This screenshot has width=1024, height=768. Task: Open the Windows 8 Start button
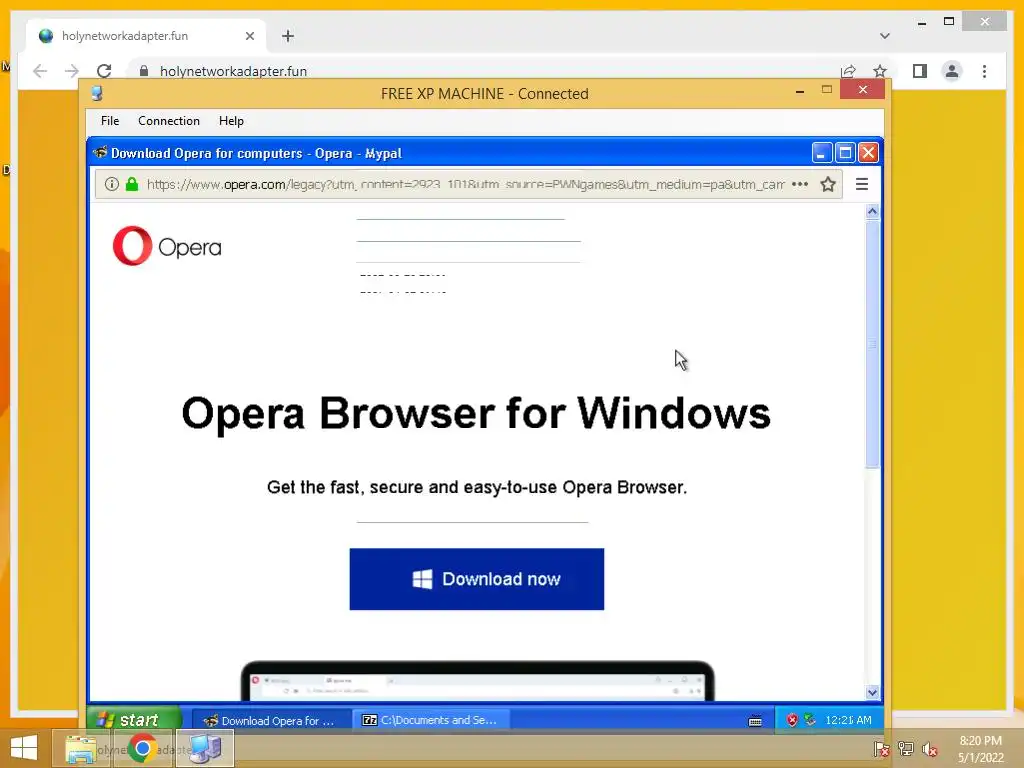[24, 748]
